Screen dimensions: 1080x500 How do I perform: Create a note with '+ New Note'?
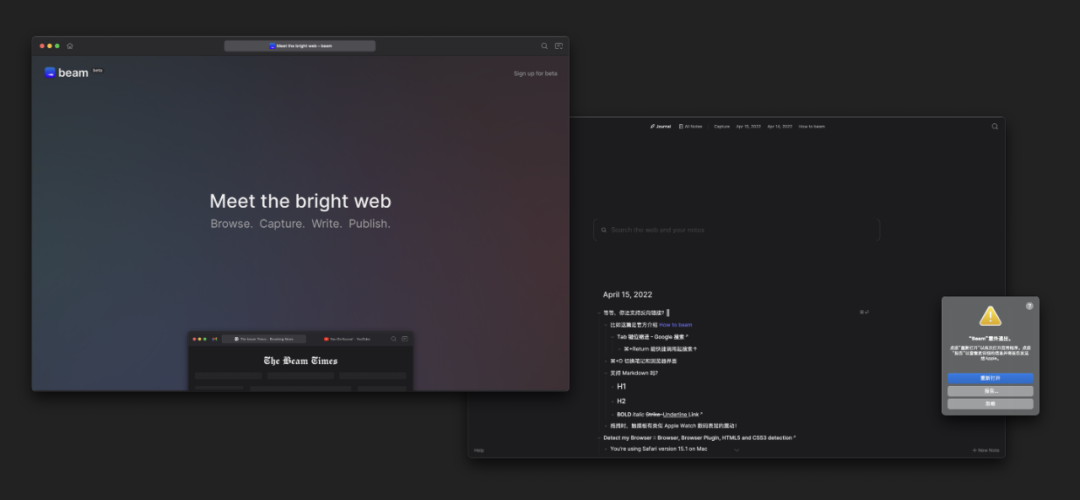click(x=986, y=450)
